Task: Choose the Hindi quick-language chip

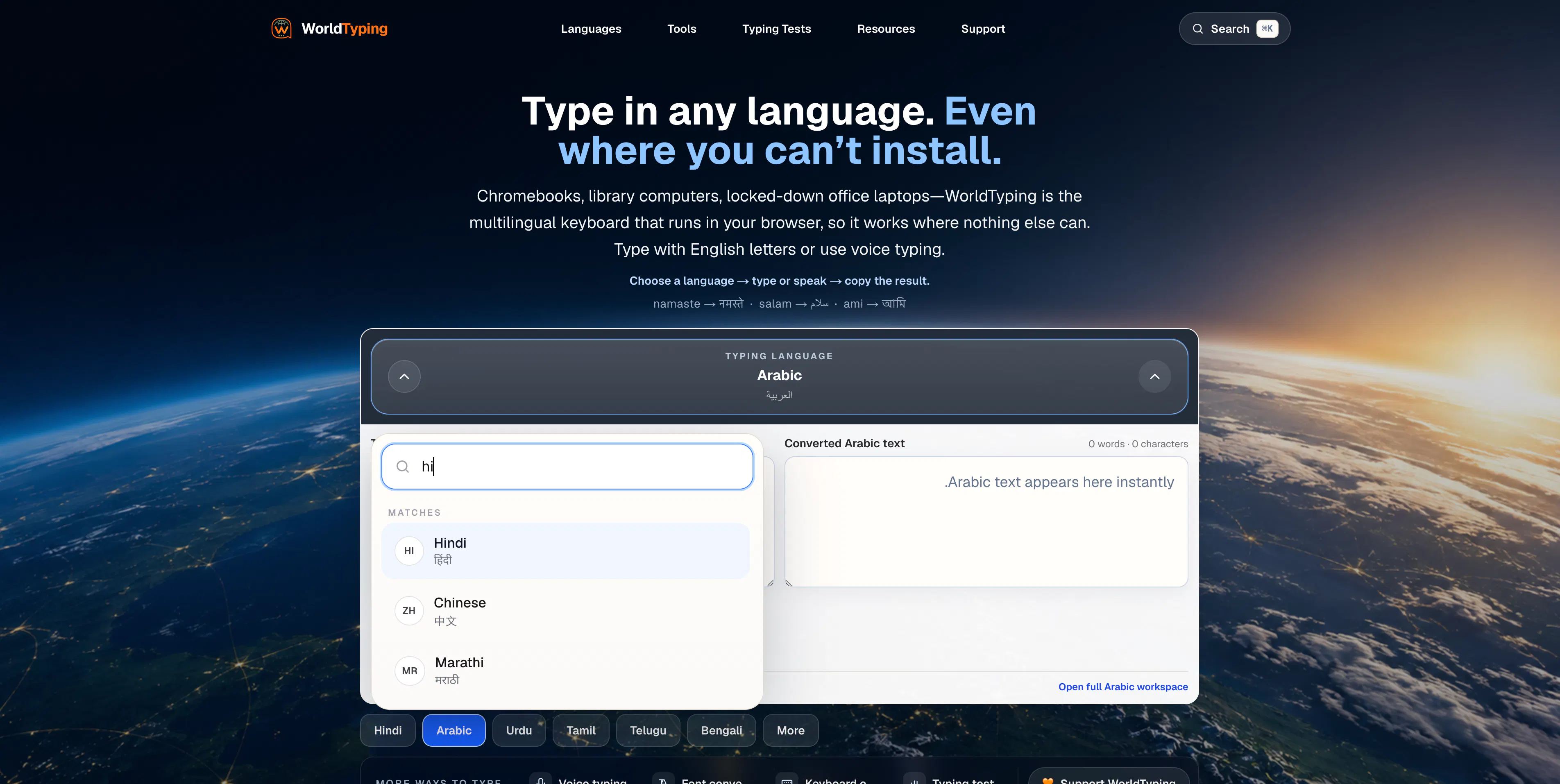Action: point(388,730)
